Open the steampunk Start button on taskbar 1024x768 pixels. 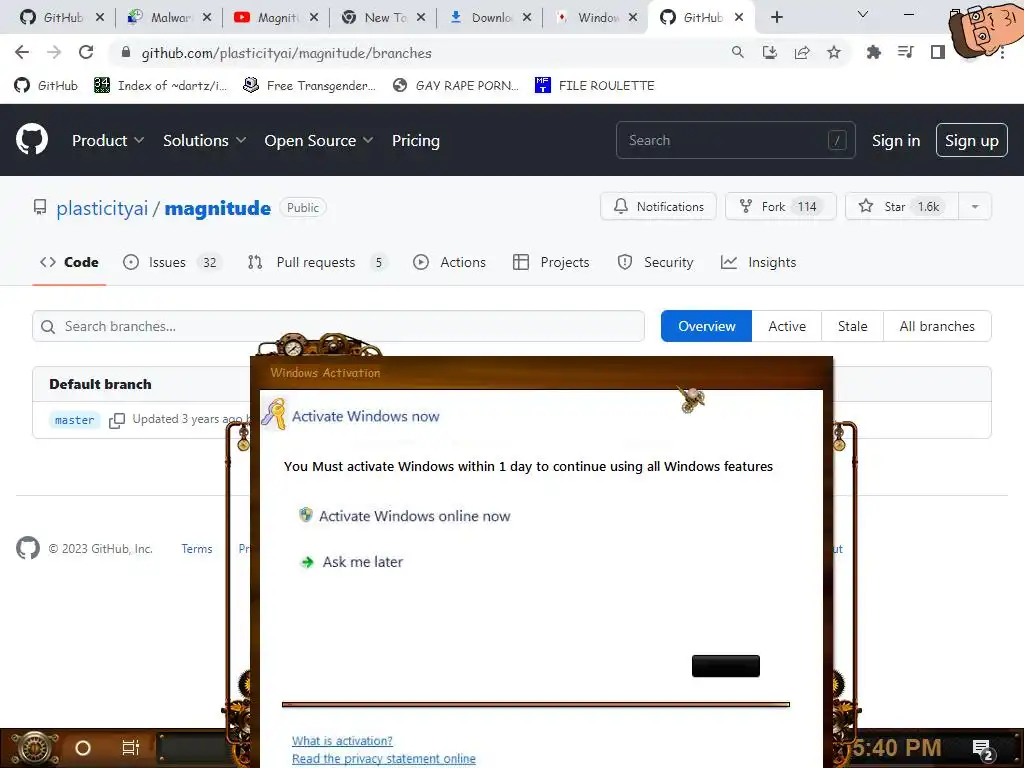point(34,748)
